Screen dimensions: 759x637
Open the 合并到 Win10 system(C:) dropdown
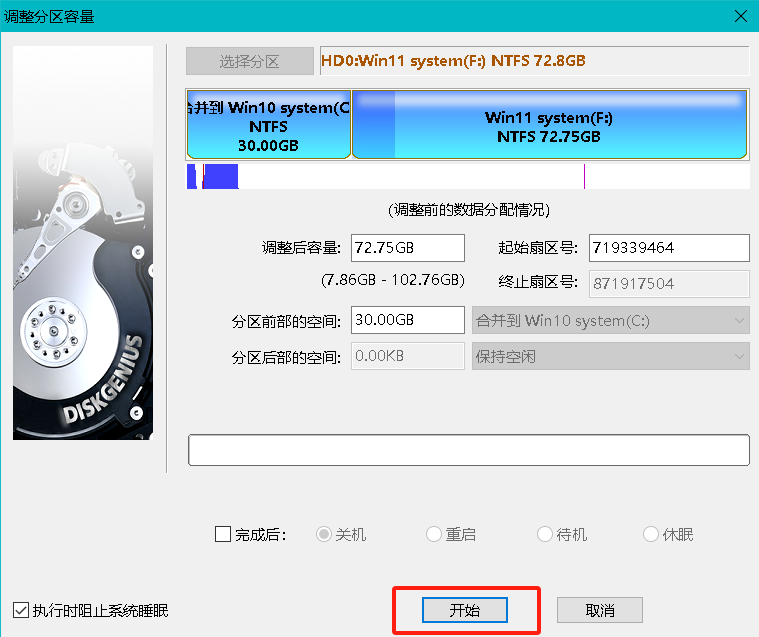(611, 320)
